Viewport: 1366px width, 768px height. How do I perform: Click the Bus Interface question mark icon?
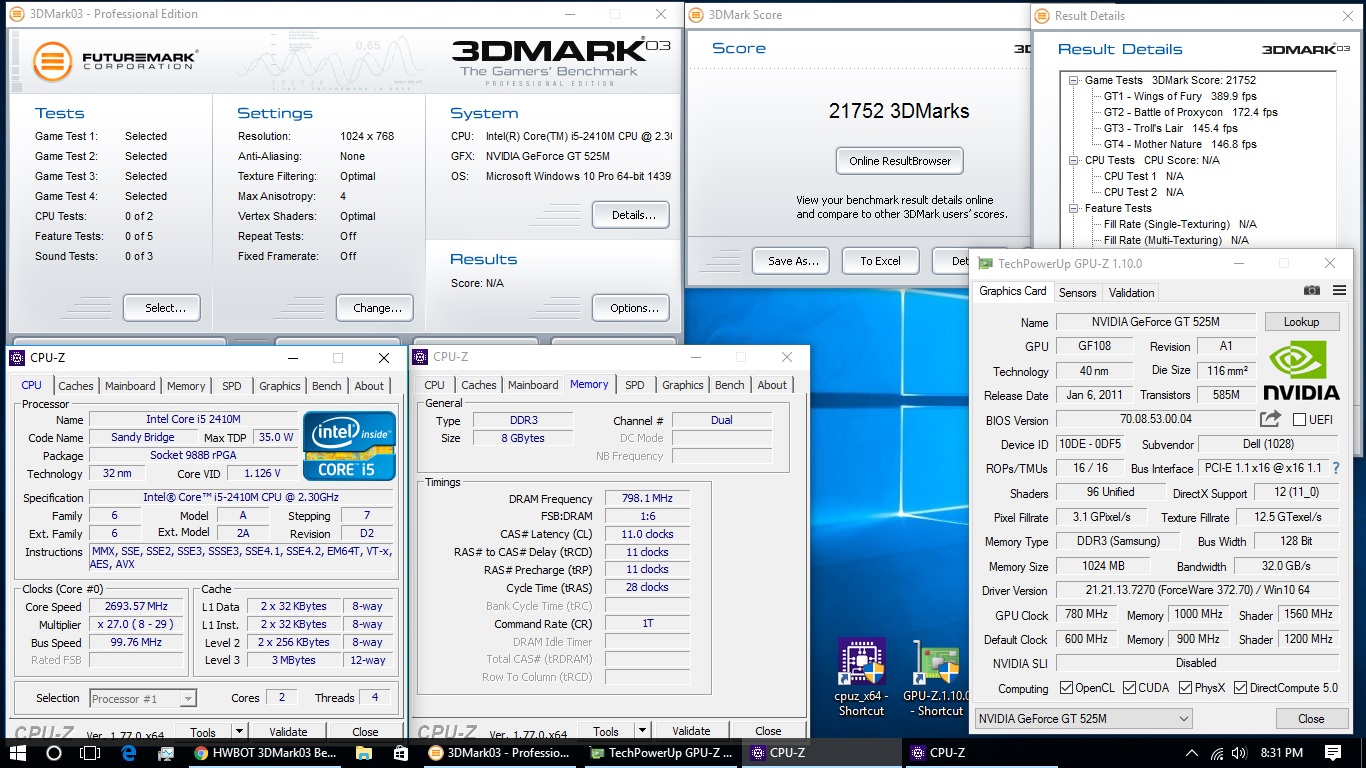[x=1336, y=468]
